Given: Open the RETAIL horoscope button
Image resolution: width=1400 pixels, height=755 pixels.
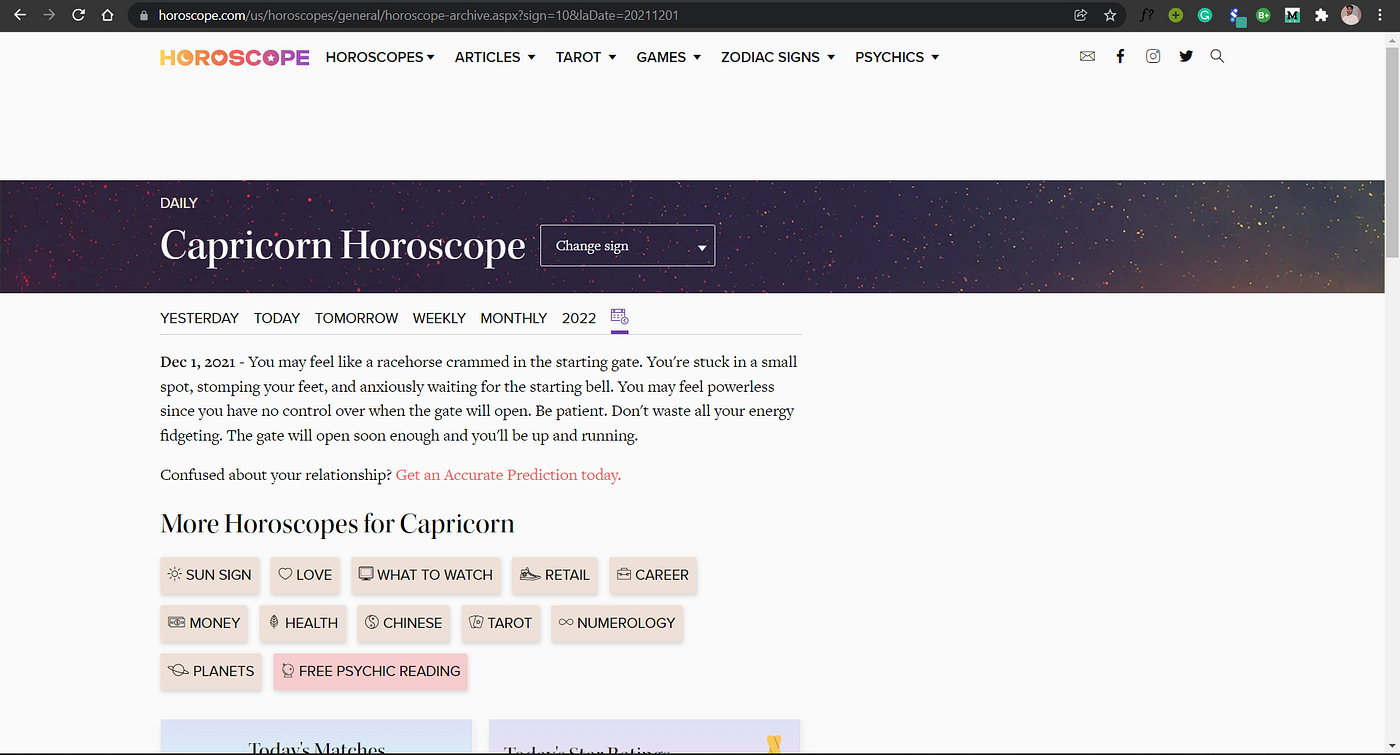Looking at the screenshot, I should (x=555, y=575).
